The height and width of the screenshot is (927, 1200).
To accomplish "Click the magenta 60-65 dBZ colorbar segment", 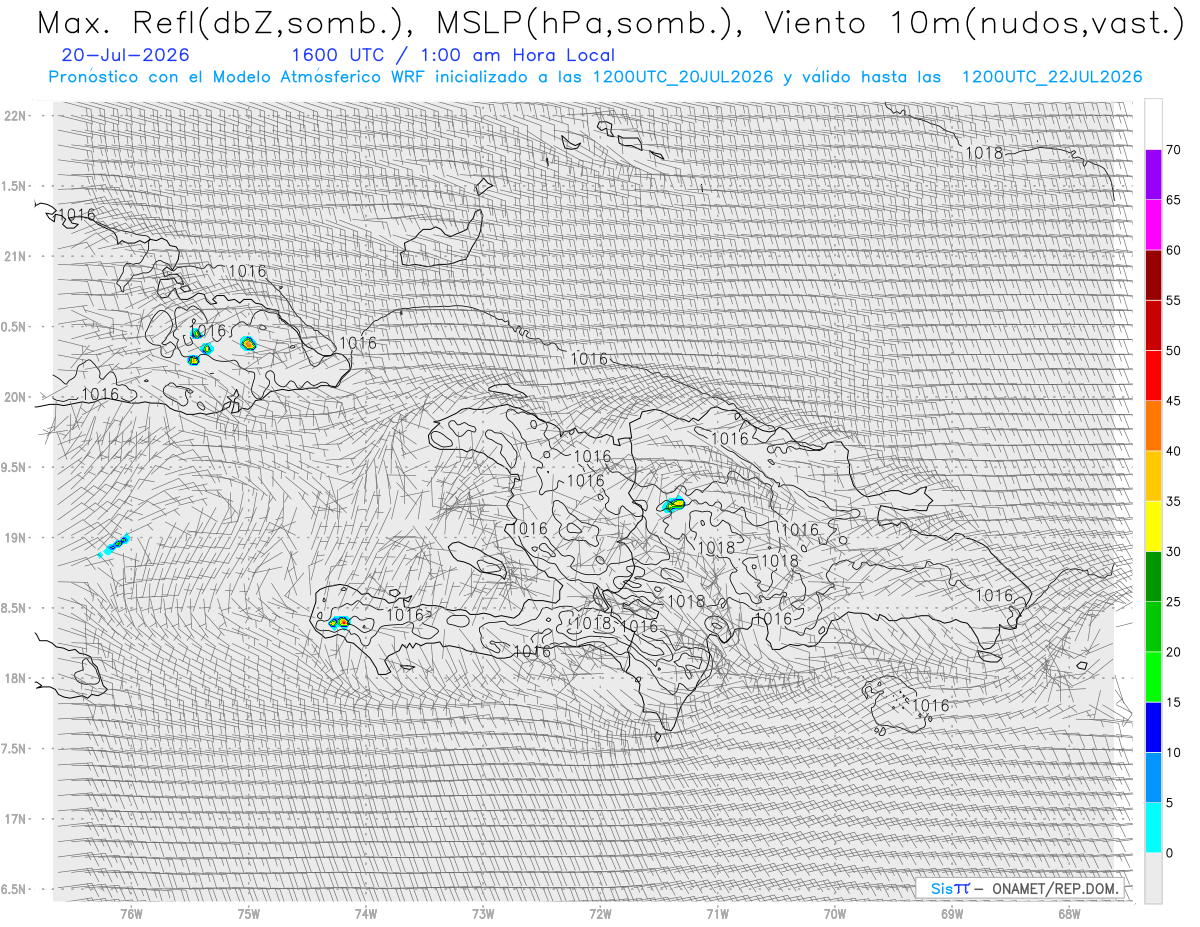I will pyautogui.click(x=1153, y=225).
